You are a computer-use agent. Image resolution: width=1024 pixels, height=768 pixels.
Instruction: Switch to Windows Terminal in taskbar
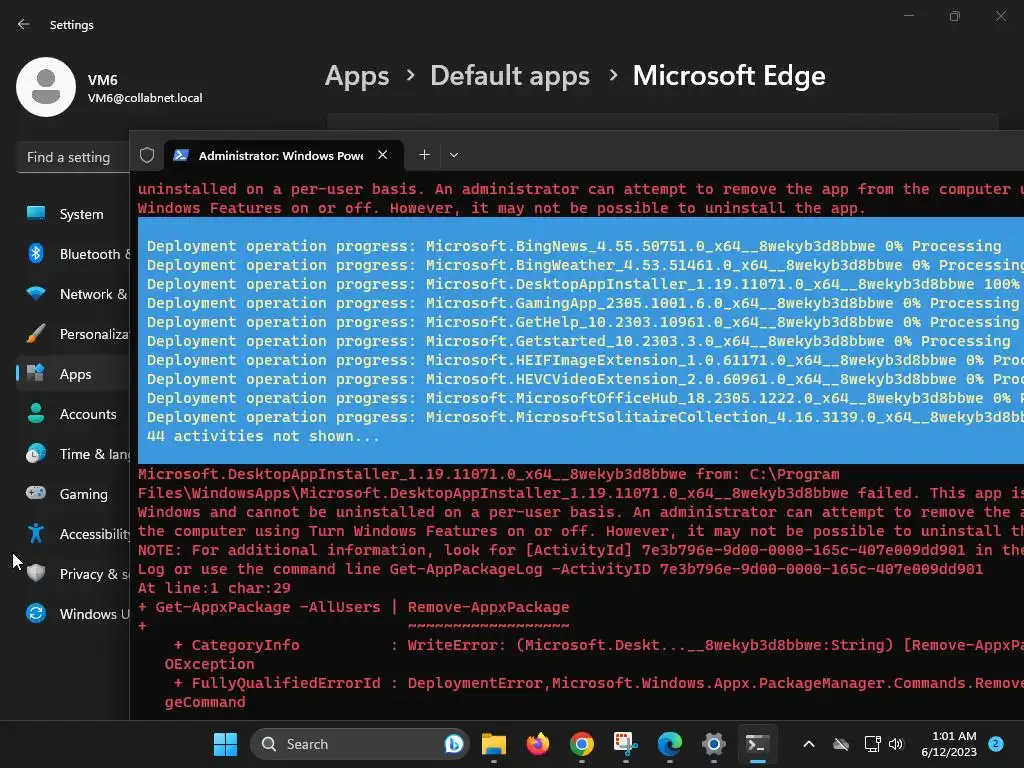(x=758, y=744)
